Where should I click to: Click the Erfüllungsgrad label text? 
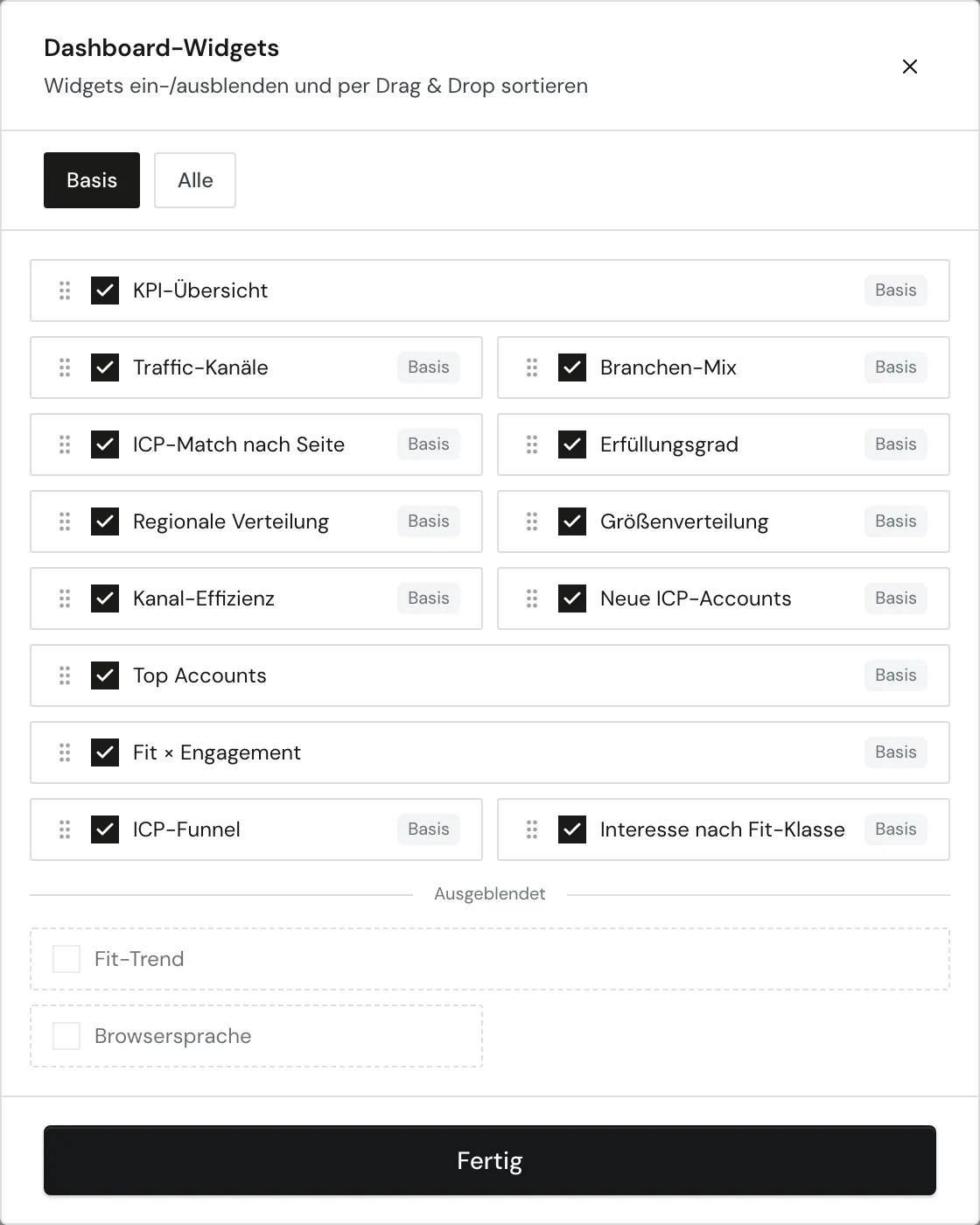tap(669, 444)
